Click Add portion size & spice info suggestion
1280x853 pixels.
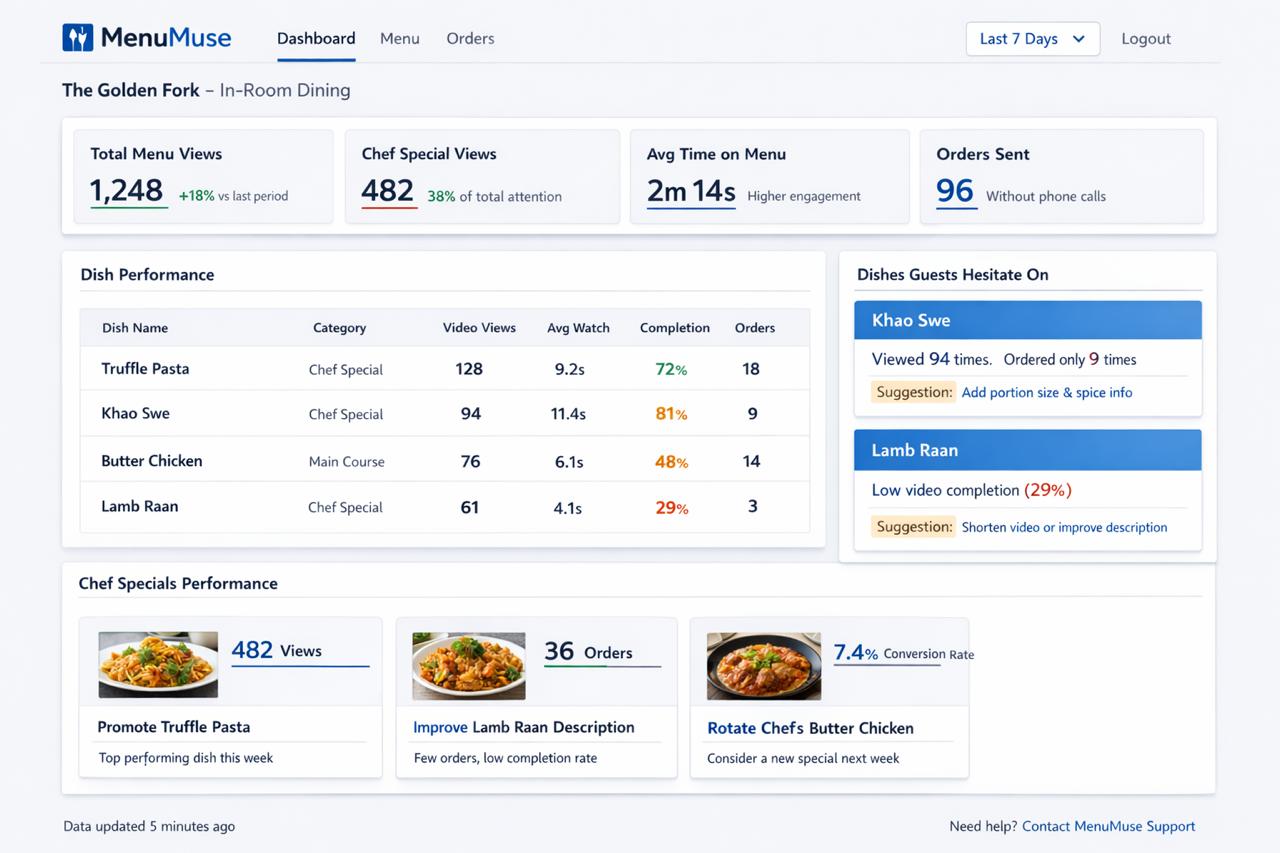[1046, 393]
